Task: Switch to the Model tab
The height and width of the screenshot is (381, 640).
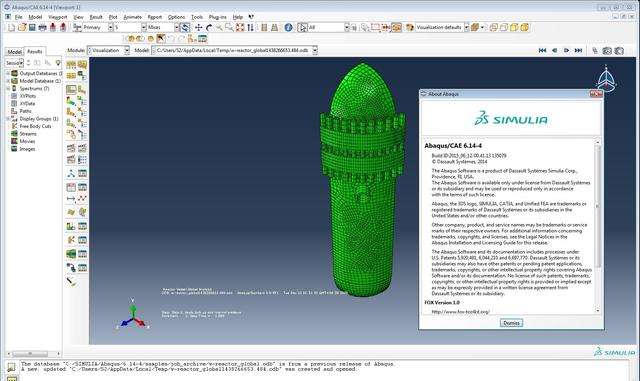Action: point(14,52)
